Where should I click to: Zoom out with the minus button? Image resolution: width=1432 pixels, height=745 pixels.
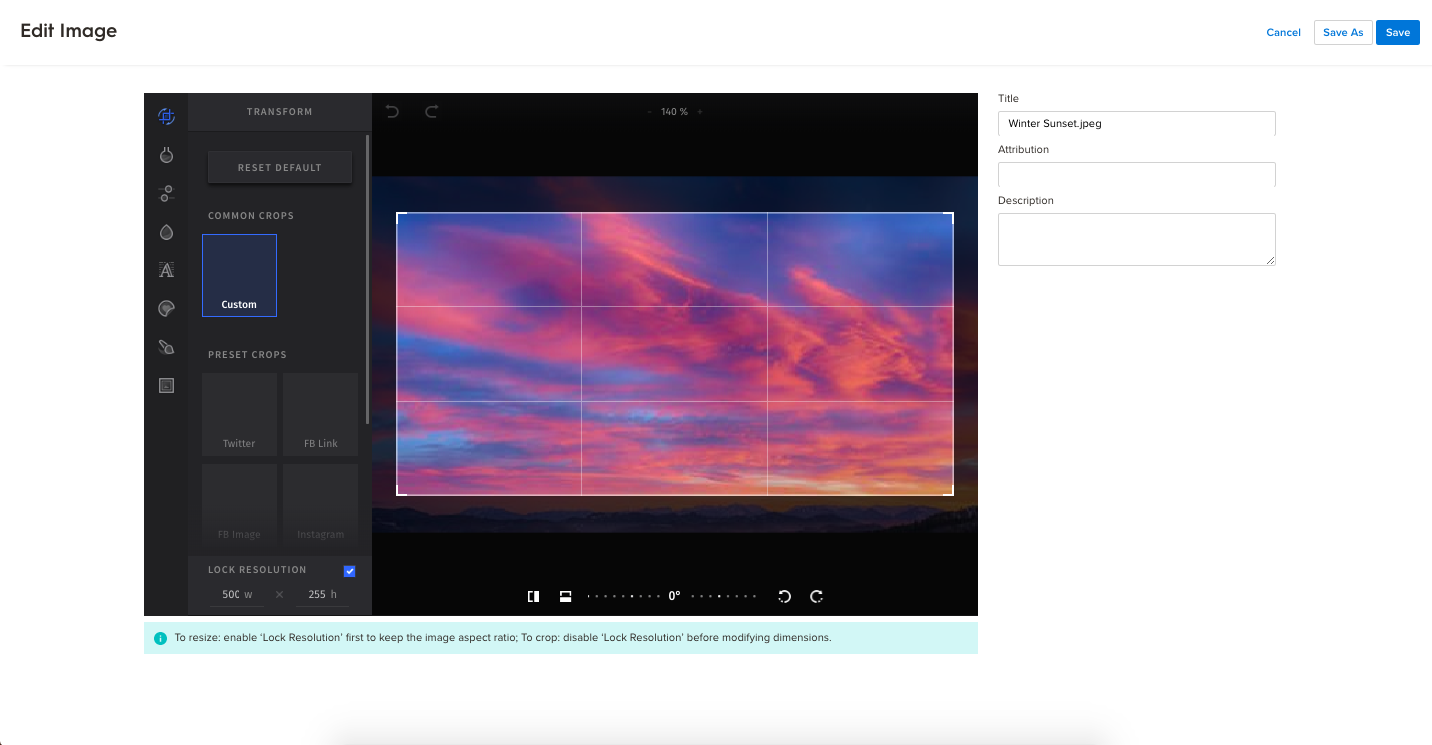pos(650,112)
